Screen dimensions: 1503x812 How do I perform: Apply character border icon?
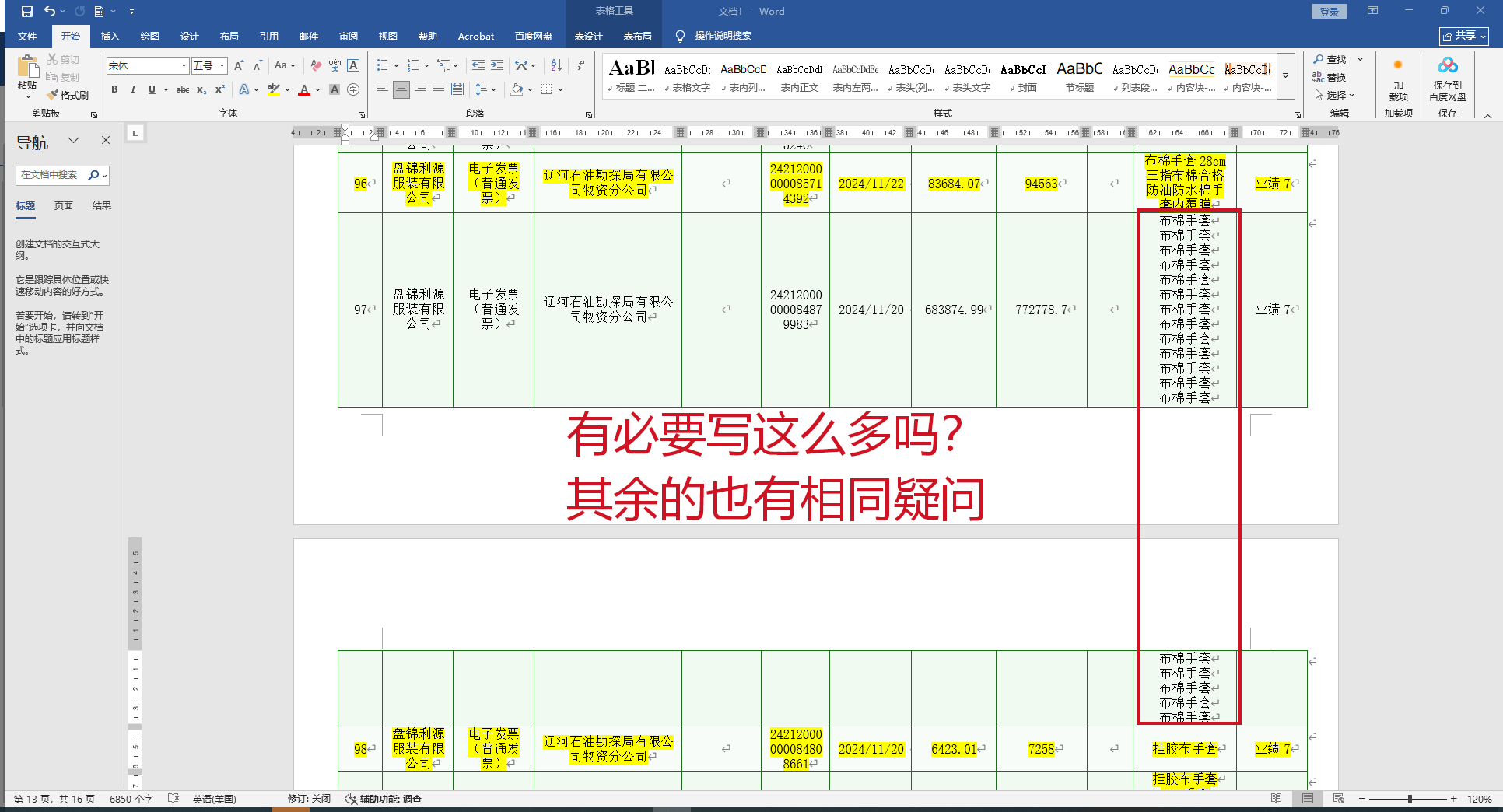coord(353,66)
